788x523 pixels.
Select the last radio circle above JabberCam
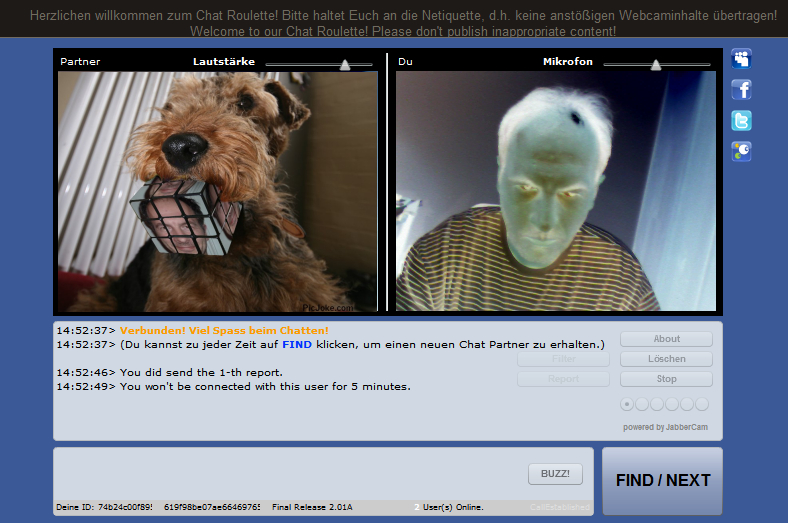[x=702, y=404]
